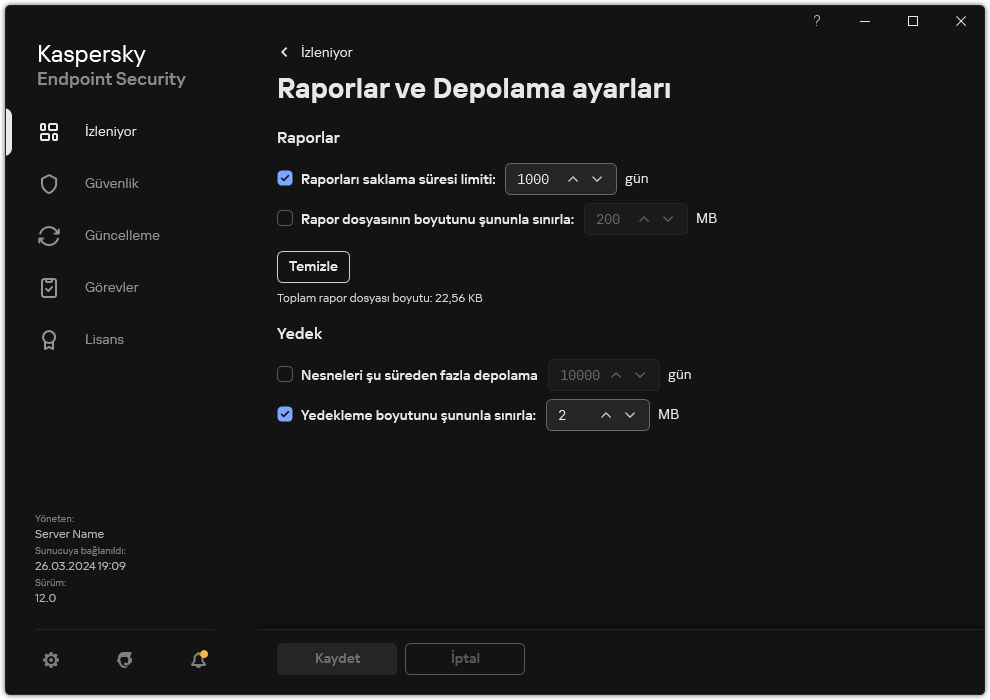This screenshot has width=990, height=700.
Task: Select the Lisans sidebar entry
Action: pos(103,339)
